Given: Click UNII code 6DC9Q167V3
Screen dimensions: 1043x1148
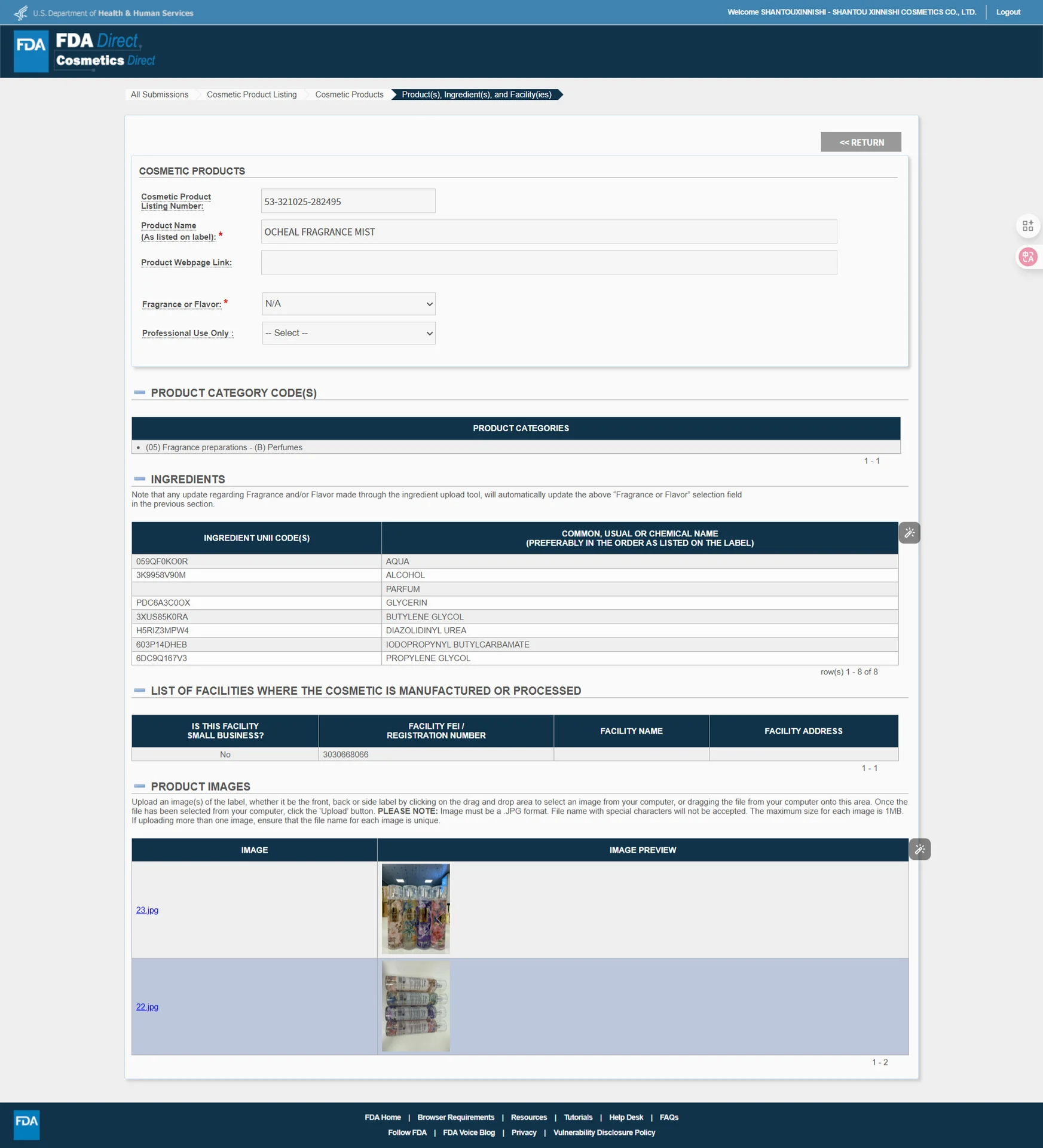Looking at the screenshot, I should coord(161,658).
